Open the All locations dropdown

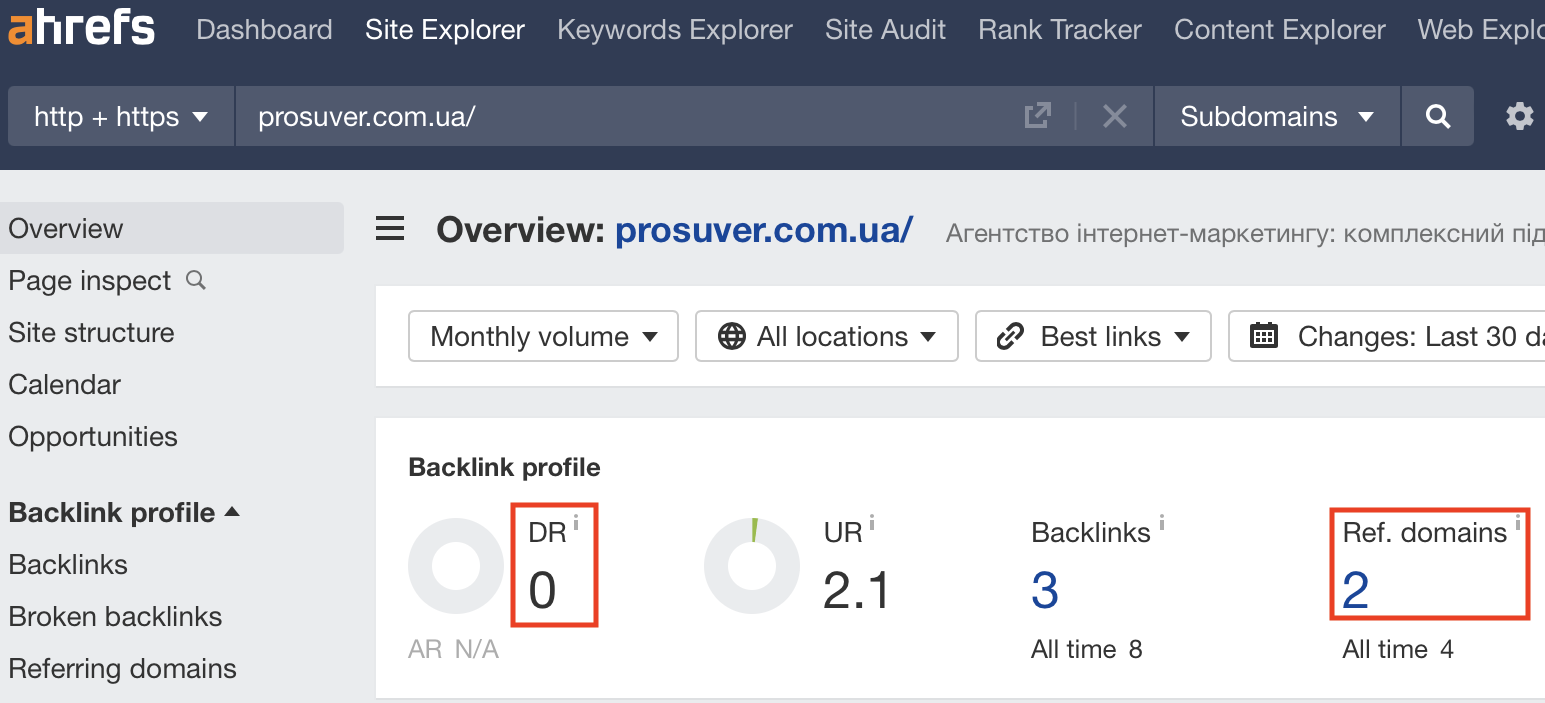pos(826,337)
